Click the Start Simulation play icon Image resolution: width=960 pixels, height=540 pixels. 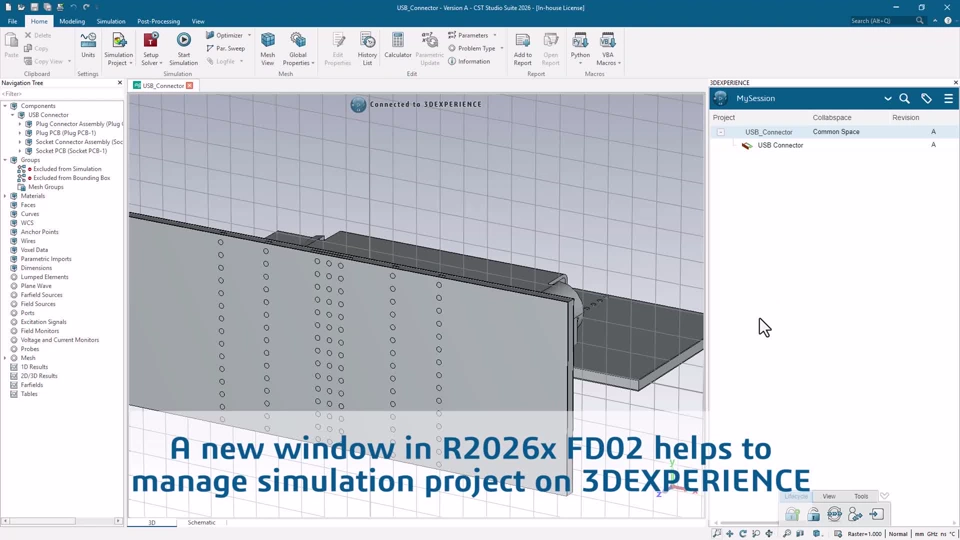point(183,40)
